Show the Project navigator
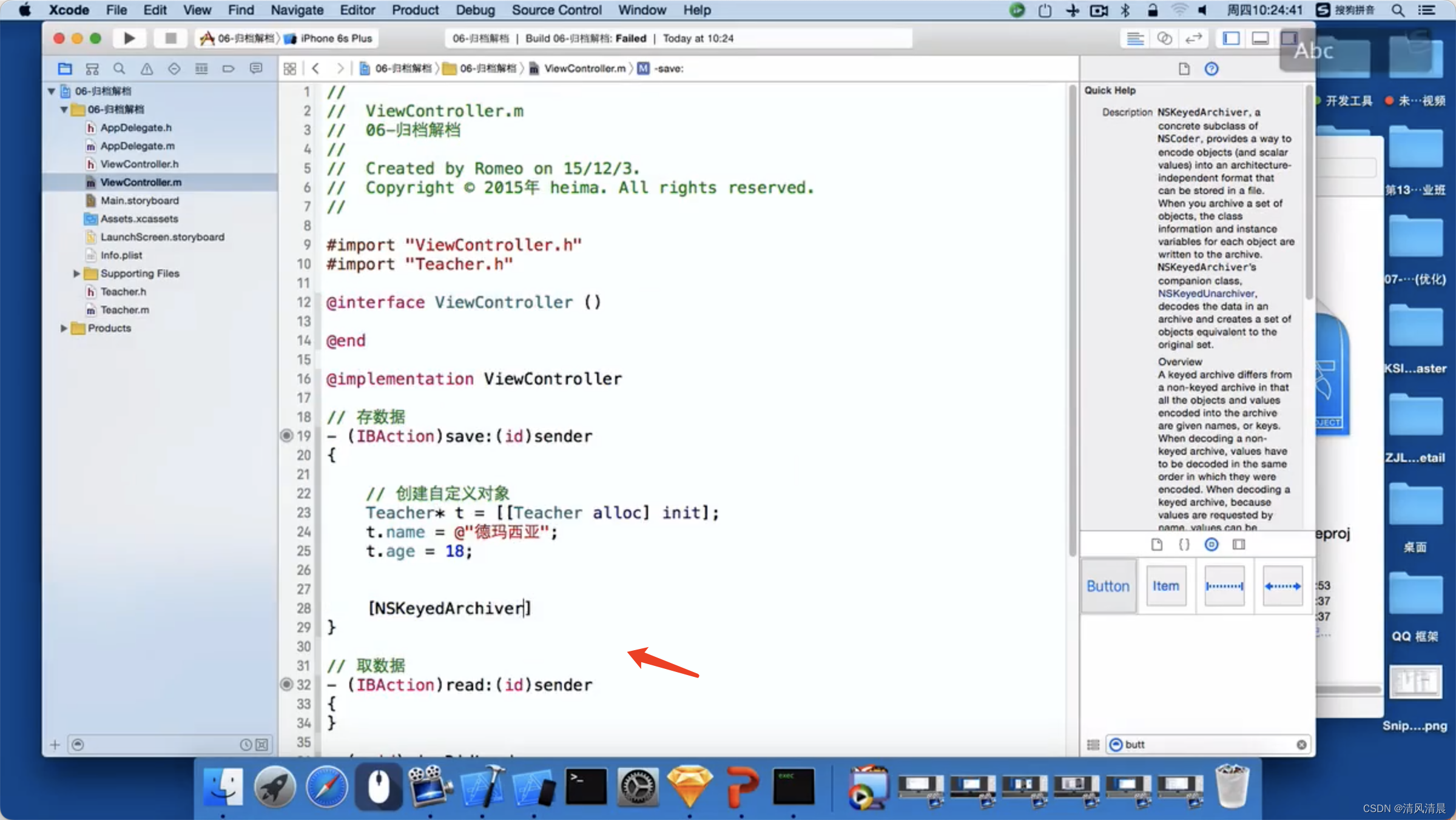 [x=65, y=69]
